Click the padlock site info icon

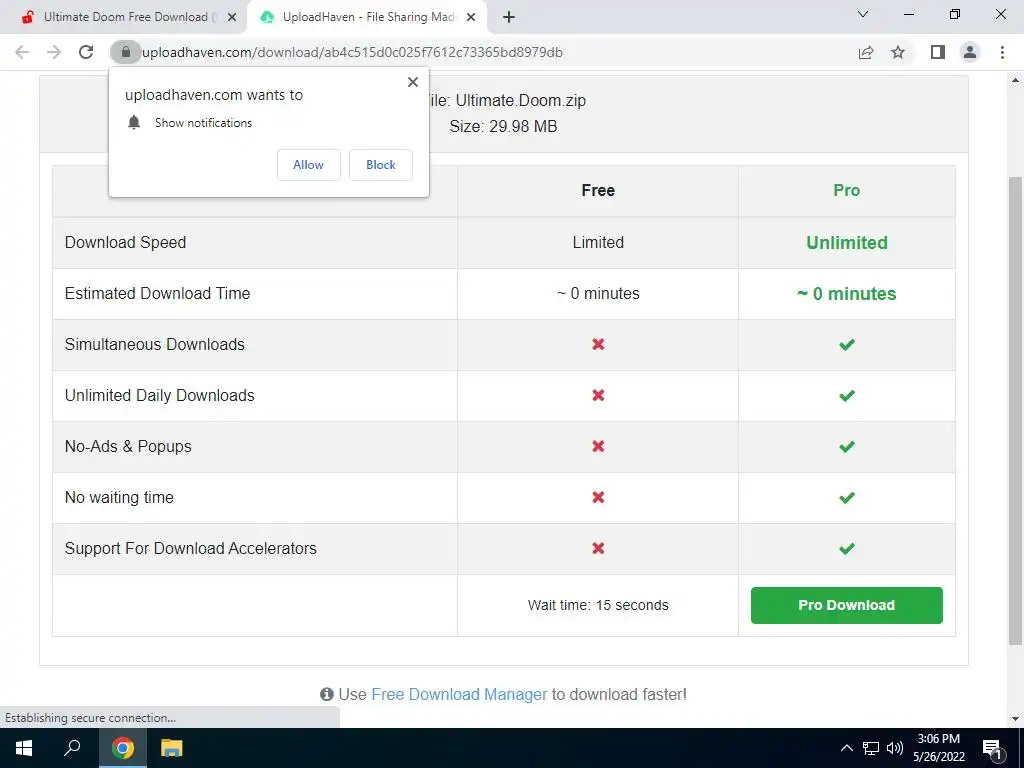click(125, 52)
